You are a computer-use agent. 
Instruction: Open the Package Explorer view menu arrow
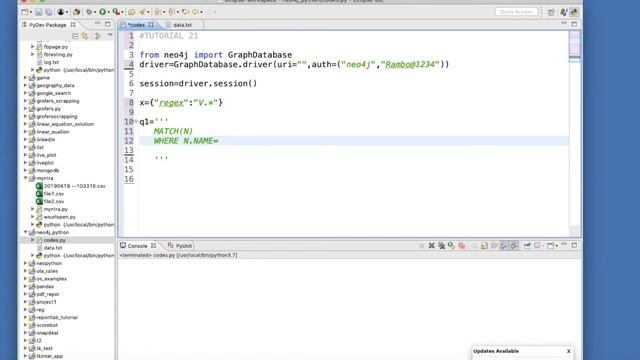(110, 36)
